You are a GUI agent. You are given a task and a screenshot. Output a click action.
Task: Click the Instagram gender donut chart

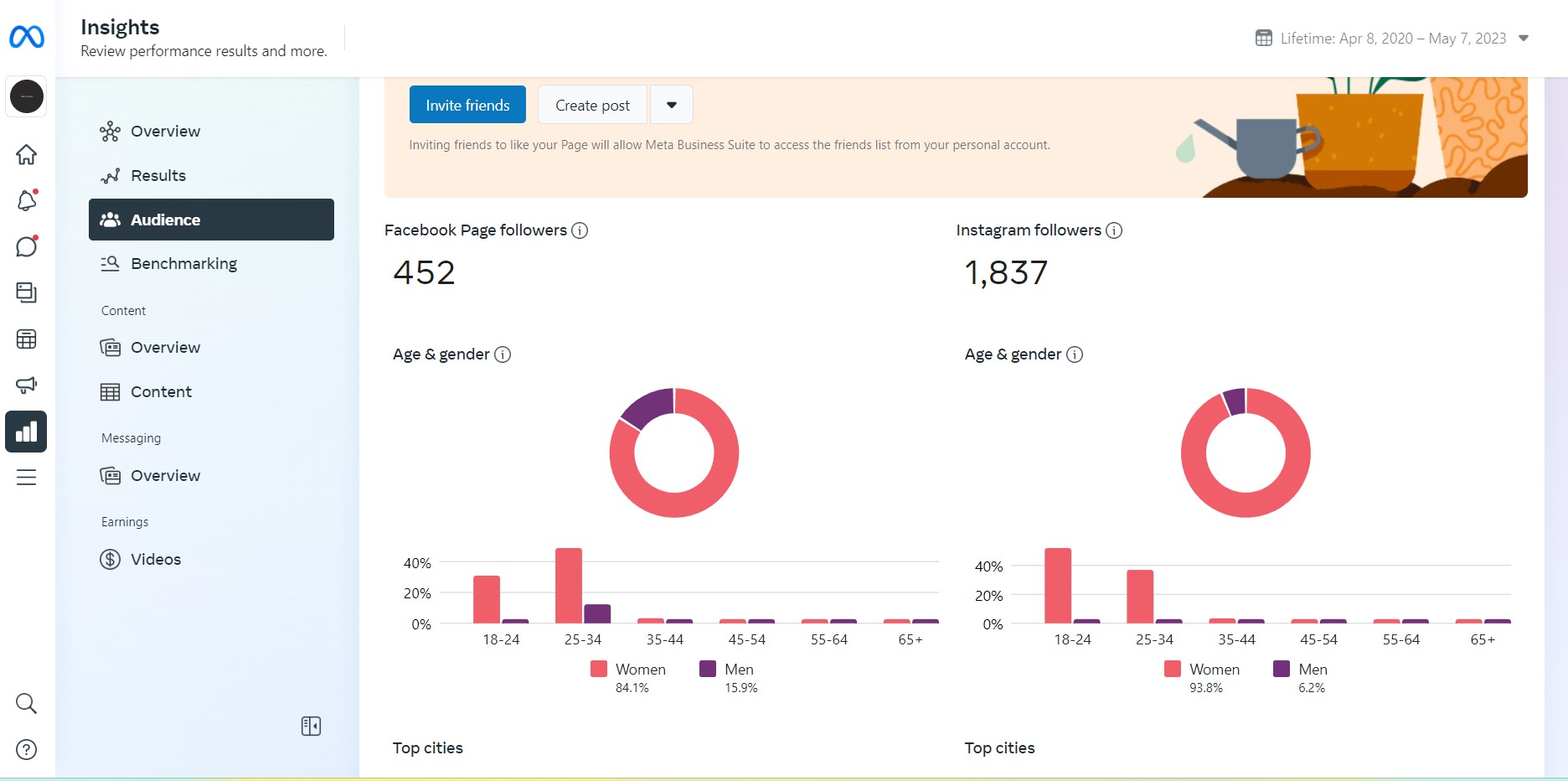point(1246,453)
